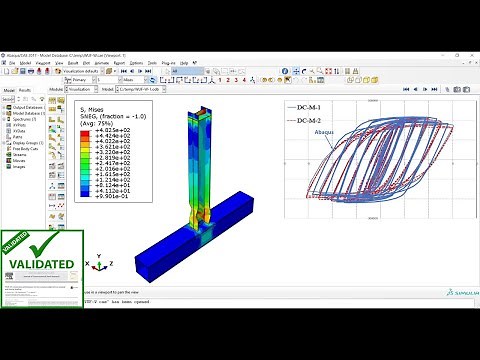Click the red swatch in the Mises legend

85,133
